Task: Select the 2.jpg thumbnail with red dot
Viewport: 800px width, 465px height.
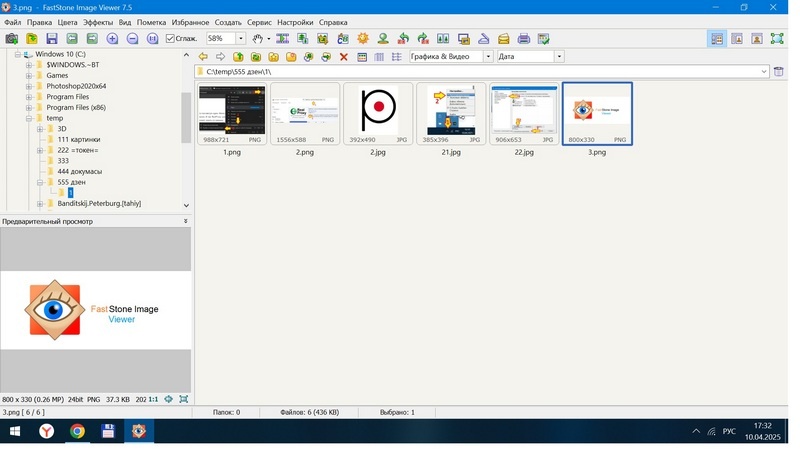Action: pos(378,114)
